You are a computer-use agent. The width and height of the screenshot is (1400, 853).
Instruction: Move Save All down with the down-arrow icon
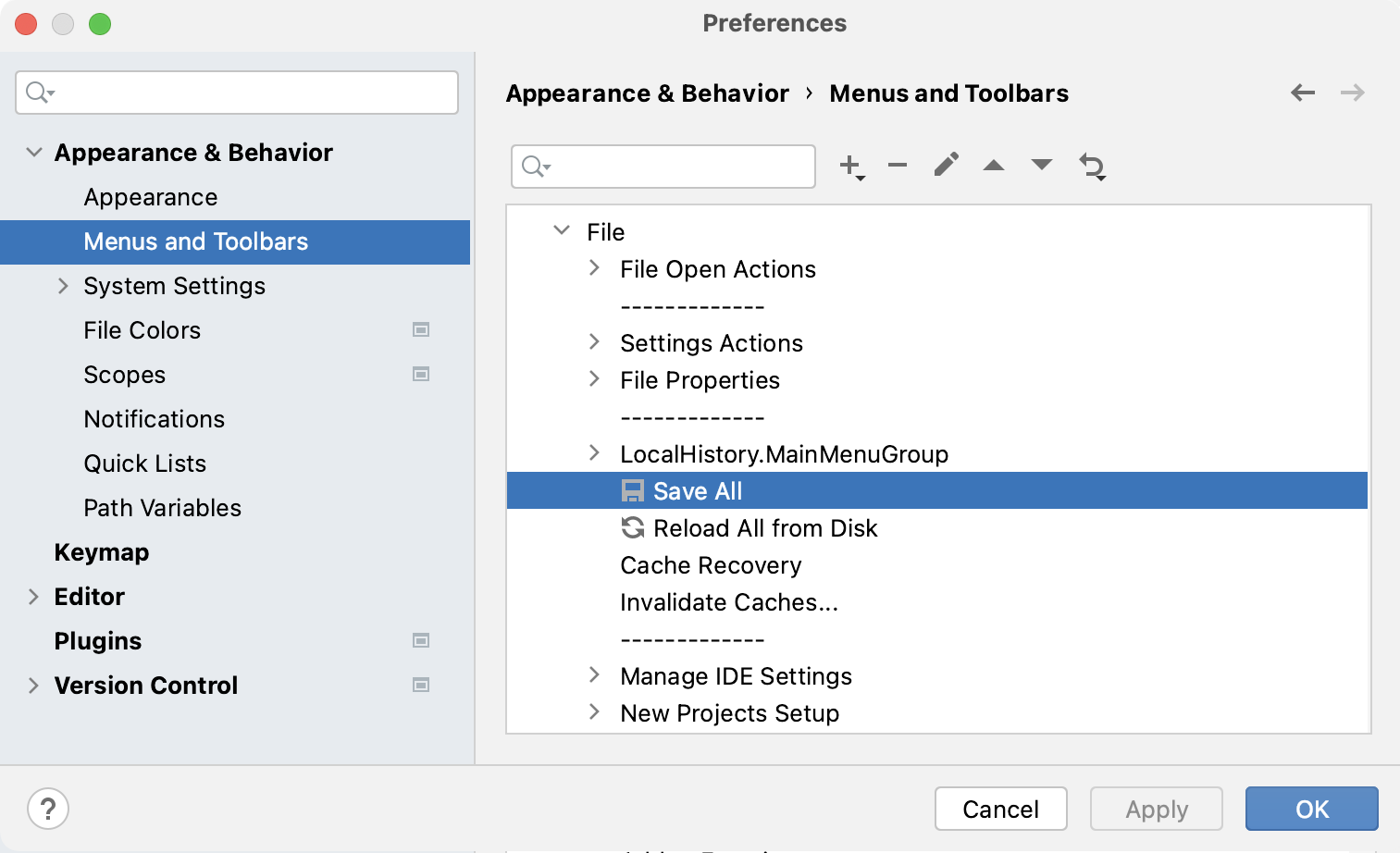(1042, 166)
